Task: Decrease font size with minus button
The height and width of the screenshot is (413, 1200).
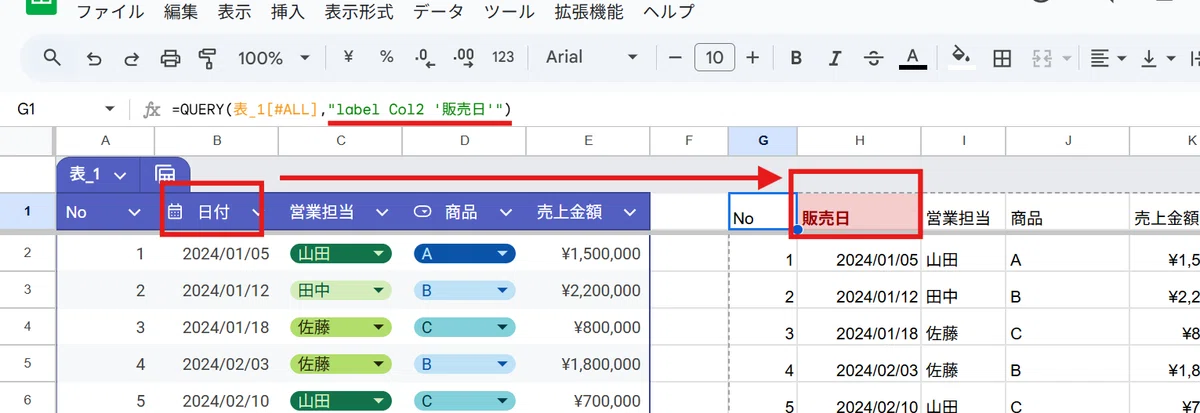Action: 676,58
